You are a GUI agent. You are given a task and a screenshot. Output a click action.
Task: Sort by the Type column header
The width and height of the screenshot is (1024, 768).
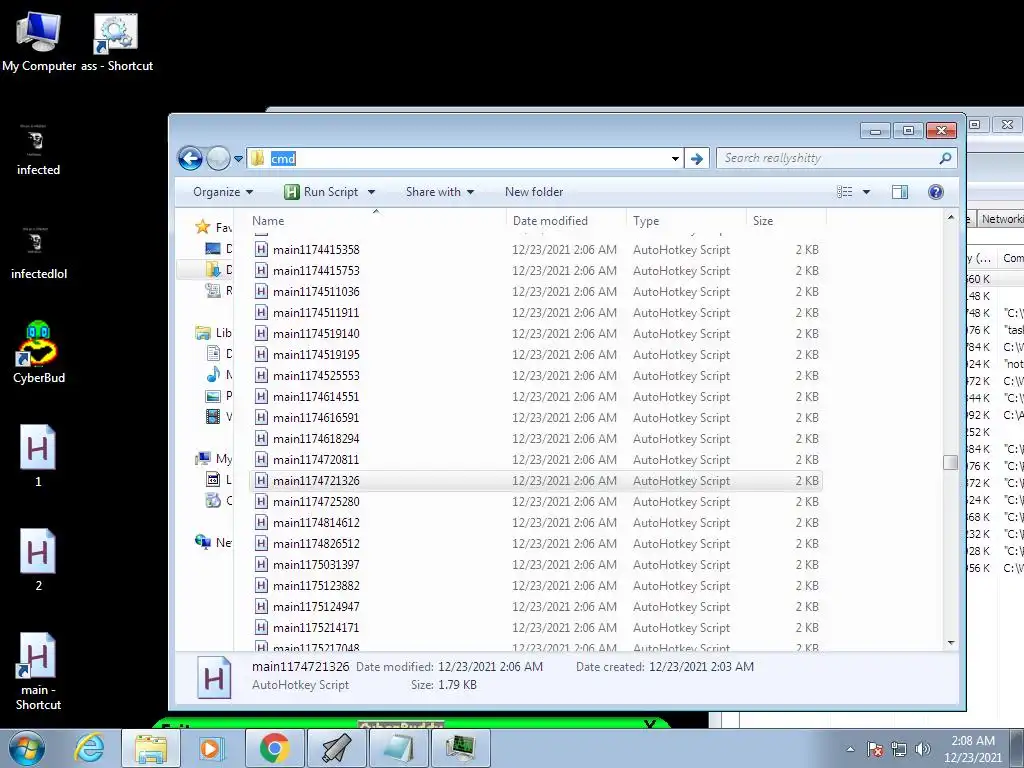pos(686,221)
